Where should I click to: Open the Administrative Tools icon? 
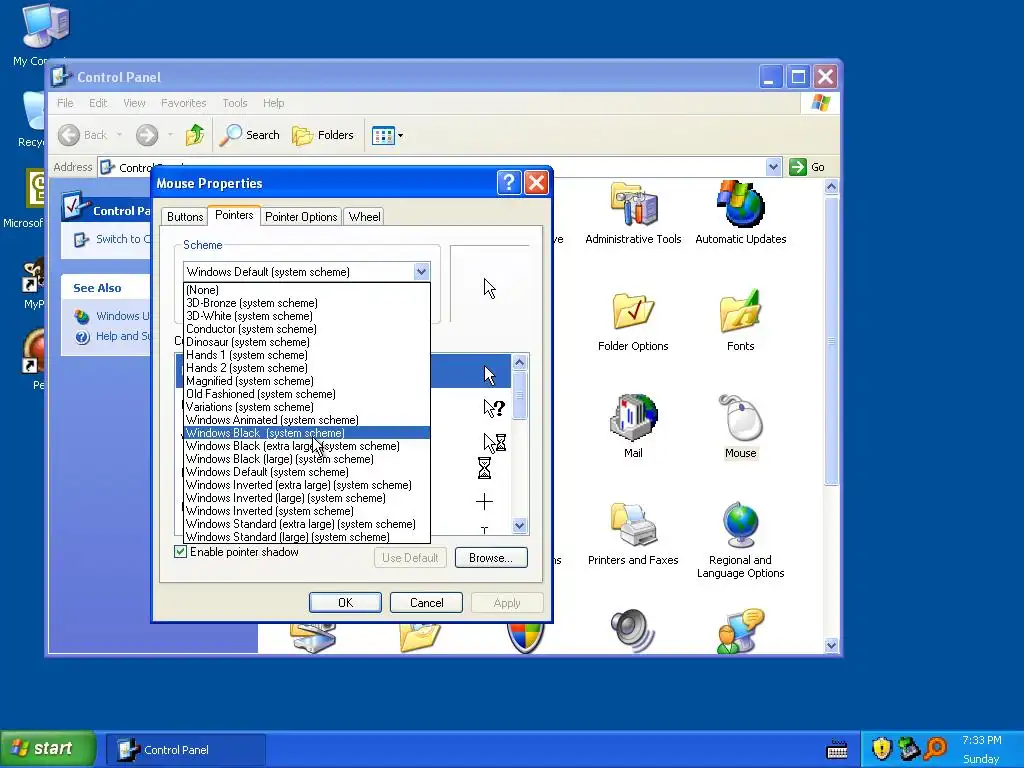pos(633,214)
